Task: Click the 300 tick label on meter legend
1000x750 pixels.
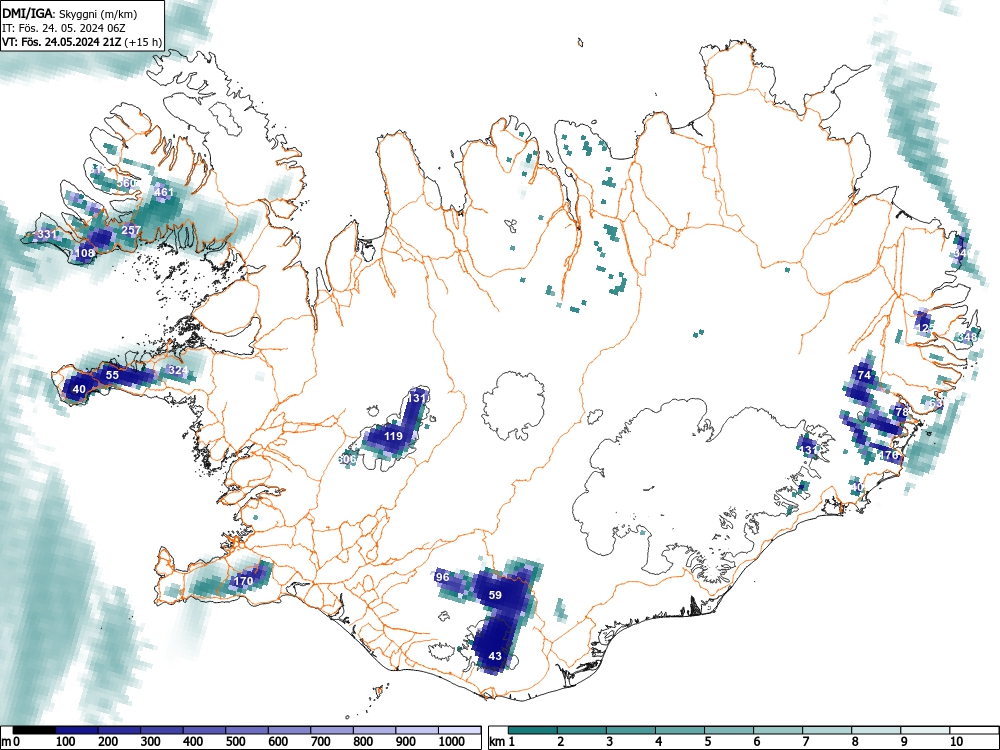Action: 151,742
